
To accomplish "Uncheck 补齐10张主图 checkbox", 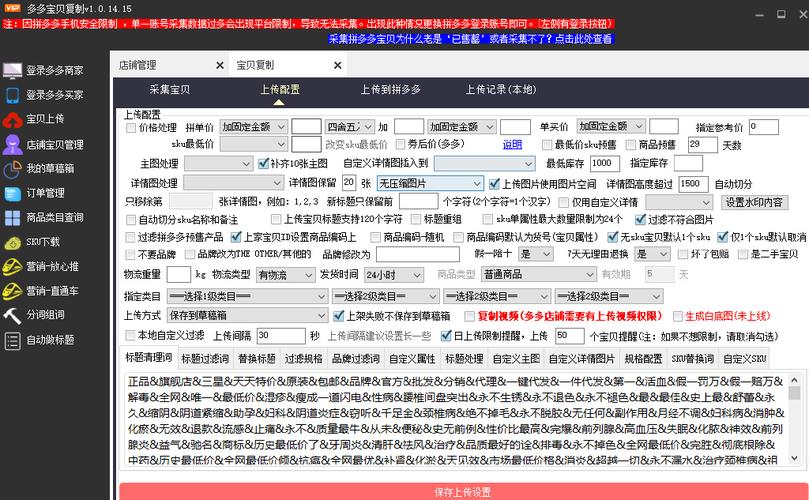I will tap(263, 164).
